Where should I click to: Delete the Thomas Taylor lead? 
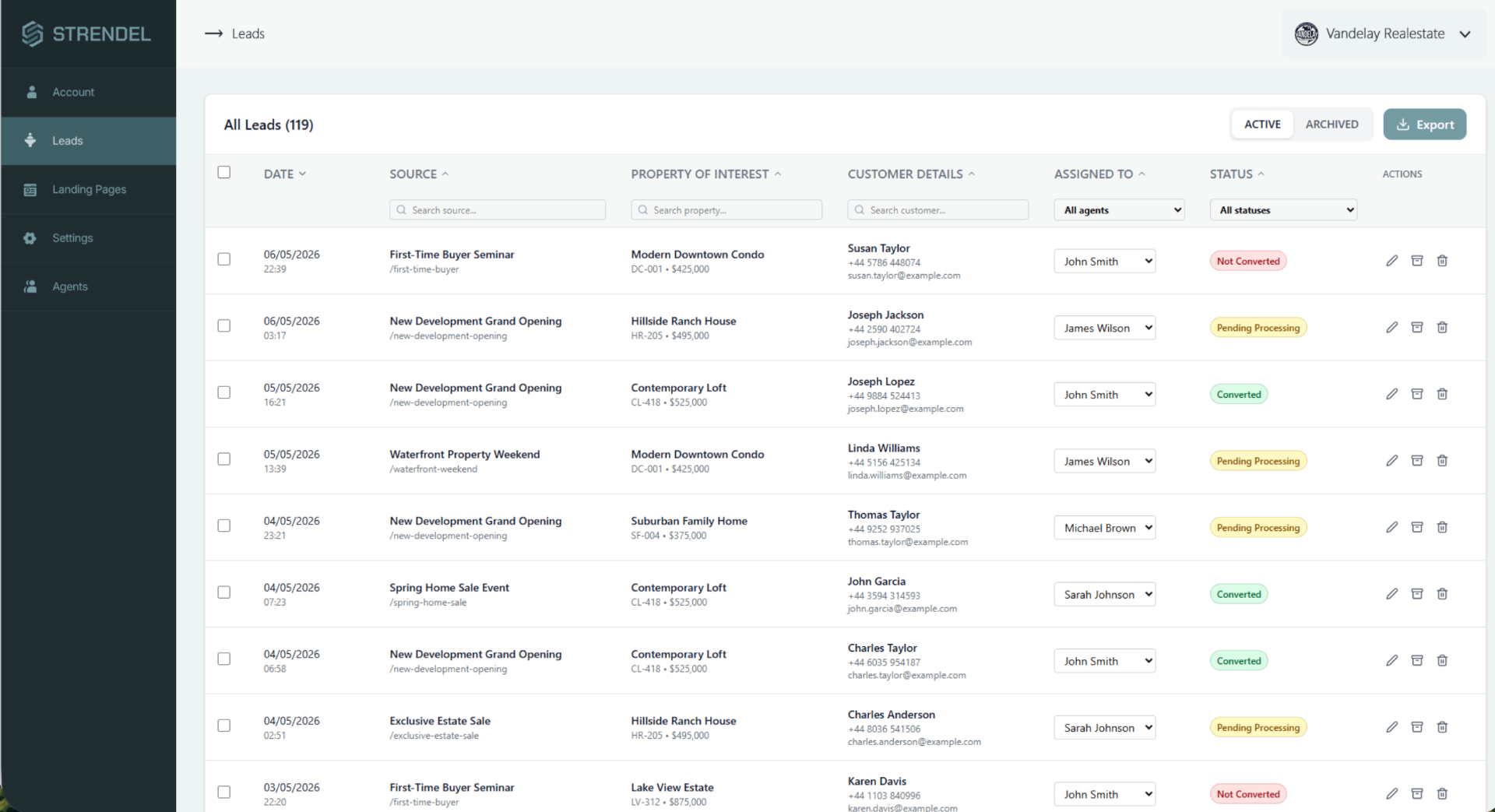(1442, 527)
